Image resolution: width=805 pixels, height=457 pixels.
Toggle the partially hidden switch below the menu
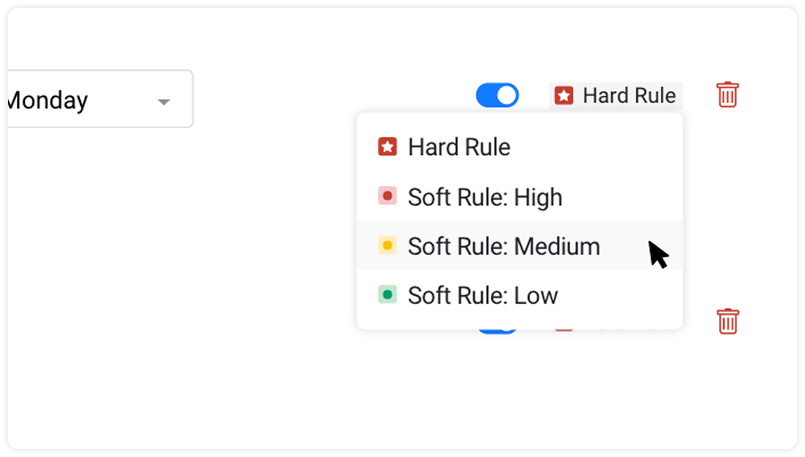497,331
